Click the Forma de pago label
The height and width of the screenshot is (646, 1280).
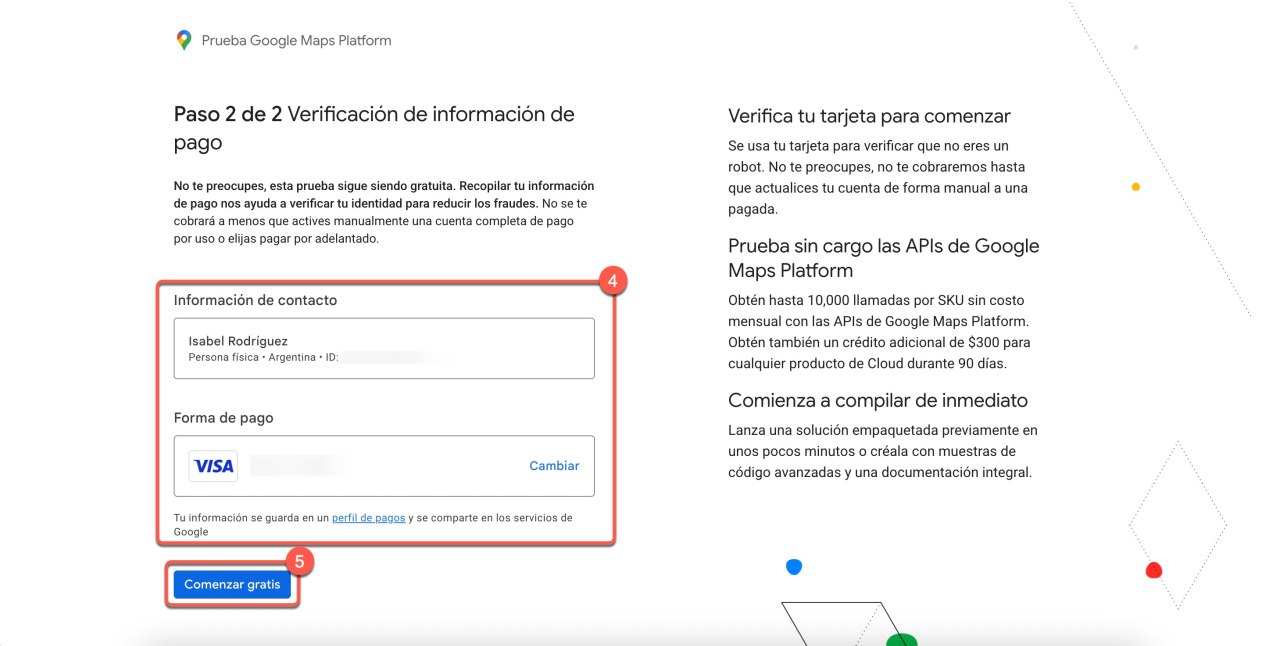coord(224,418)
